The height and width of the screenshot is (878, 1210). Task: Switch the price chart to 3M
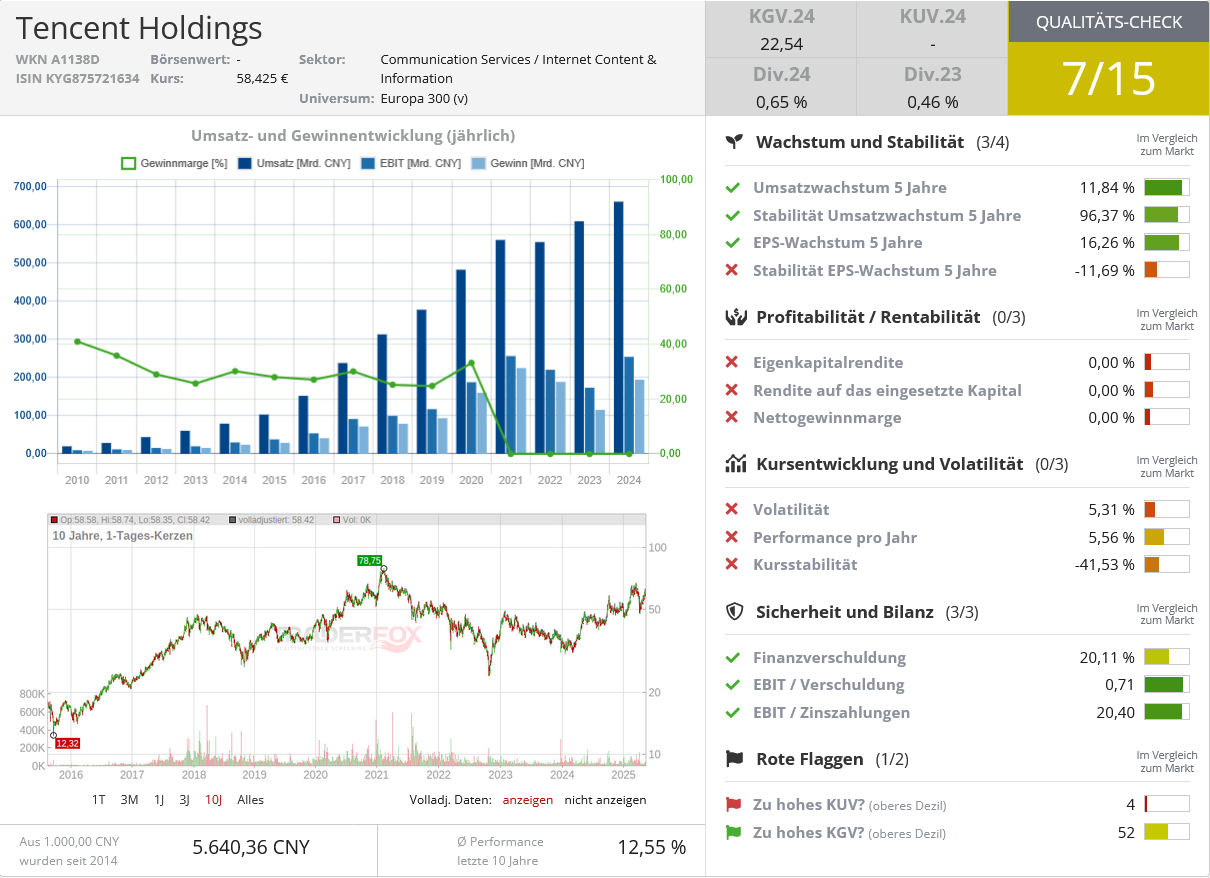click(129, 800)
